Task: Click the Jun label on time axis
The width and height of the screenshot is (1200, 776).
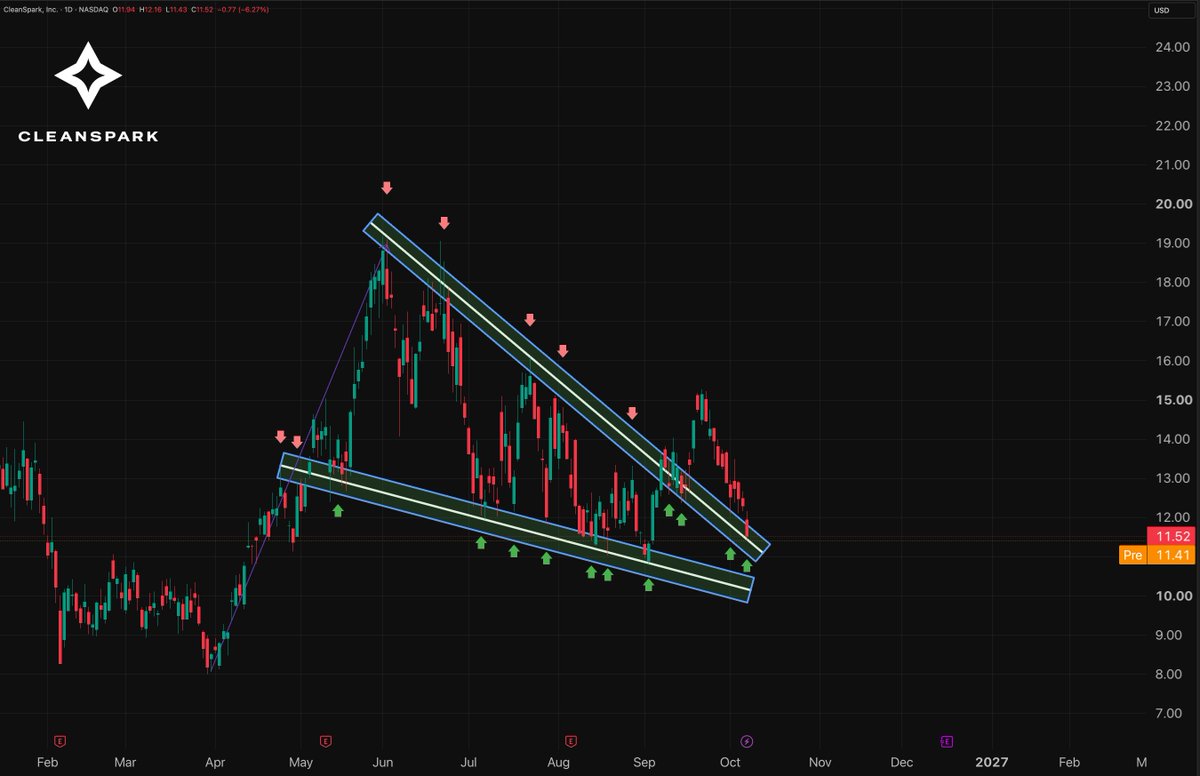Action: [x=383, y=762]
